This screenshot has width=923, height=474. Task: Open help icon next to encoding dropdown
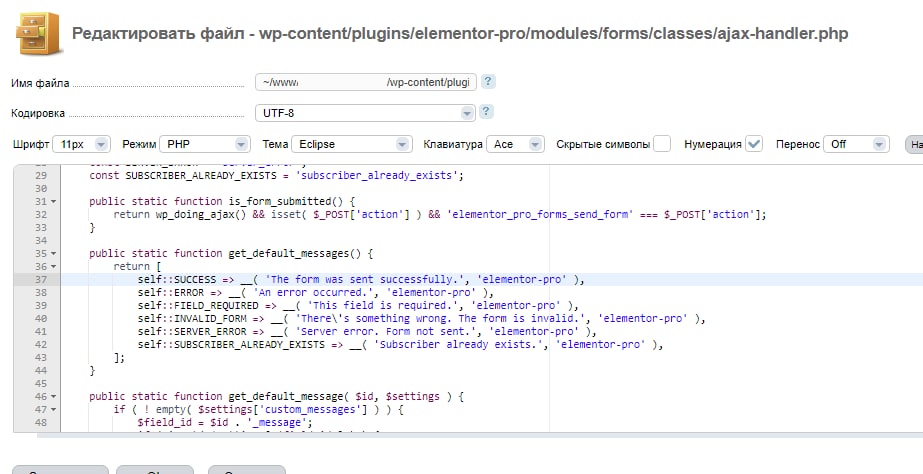486,112
